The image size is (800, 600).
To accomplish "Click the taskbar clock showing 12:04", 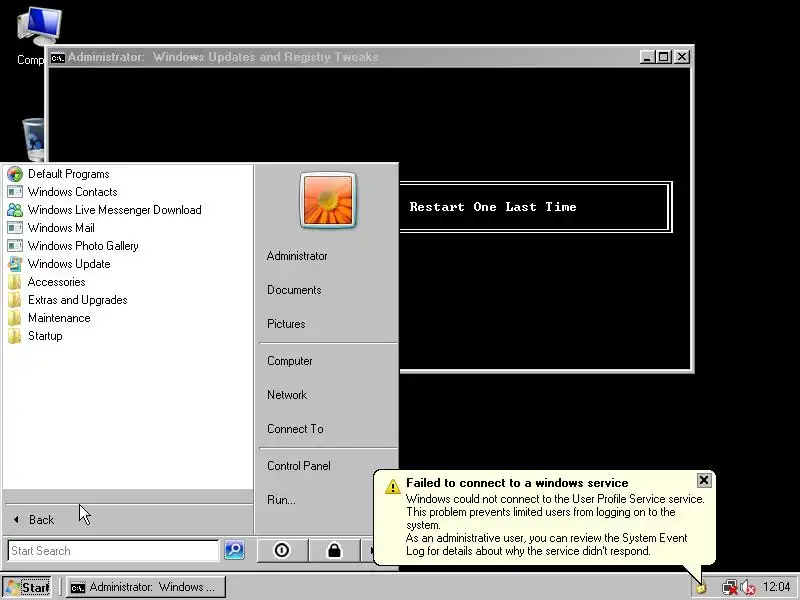I will pyautogui.click(x=776, y=587).
